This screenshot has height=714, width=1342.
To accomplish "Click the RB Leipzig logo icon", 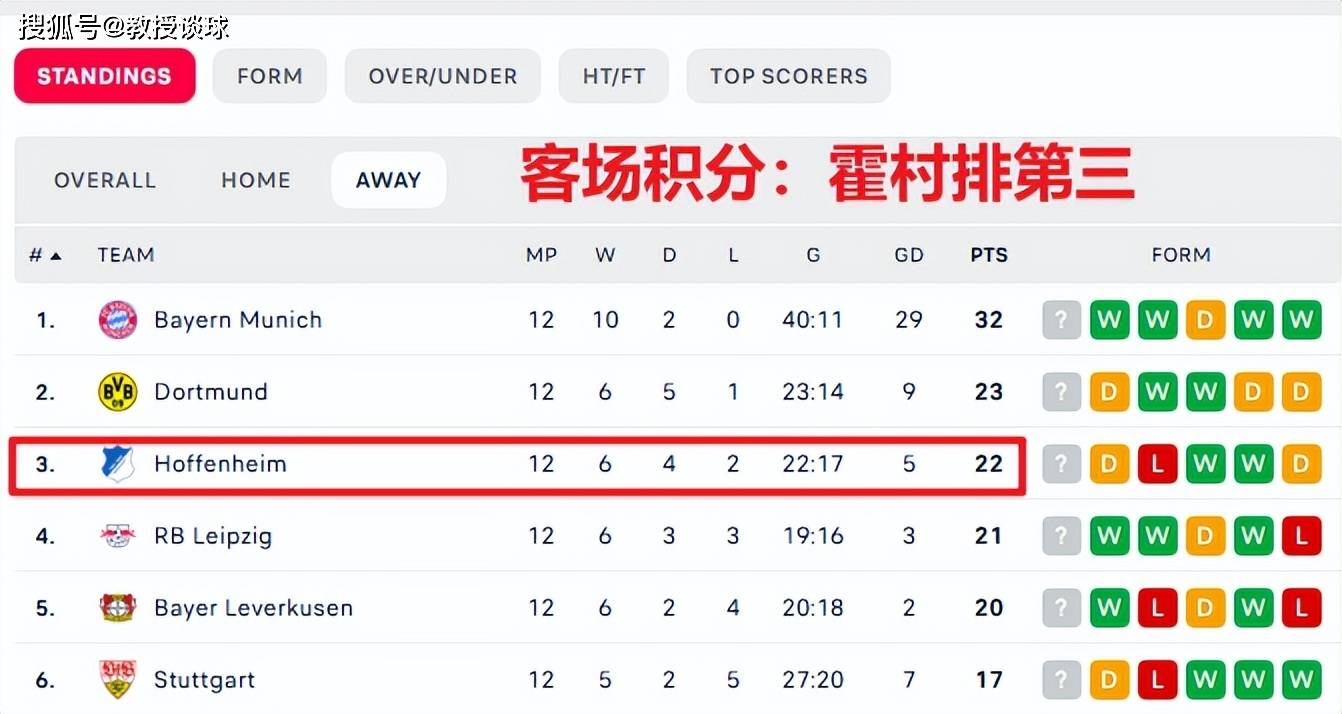I will coord(118,536).
